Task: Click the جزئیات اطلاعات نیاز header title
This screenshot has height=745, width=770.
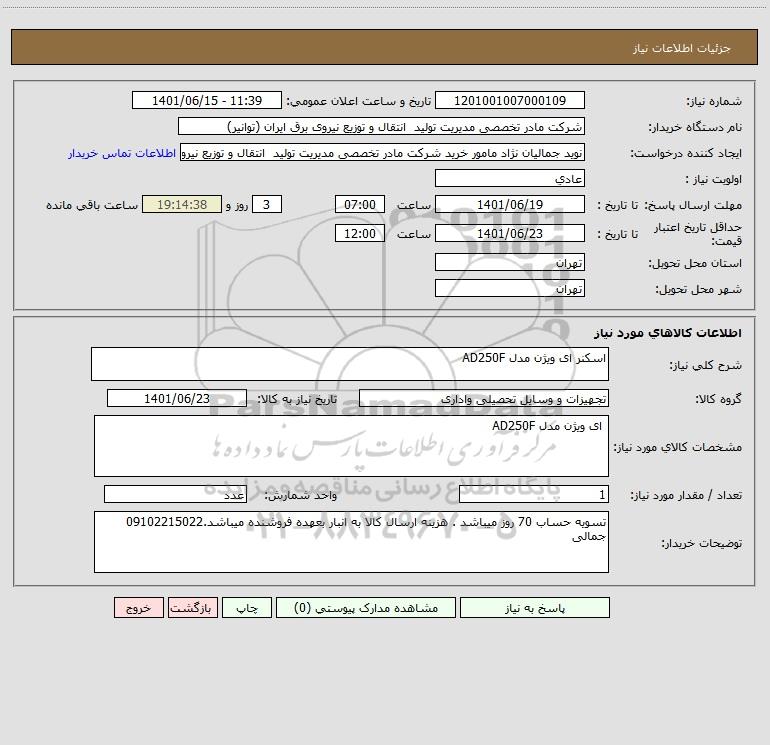Action: tap(681, 48)
